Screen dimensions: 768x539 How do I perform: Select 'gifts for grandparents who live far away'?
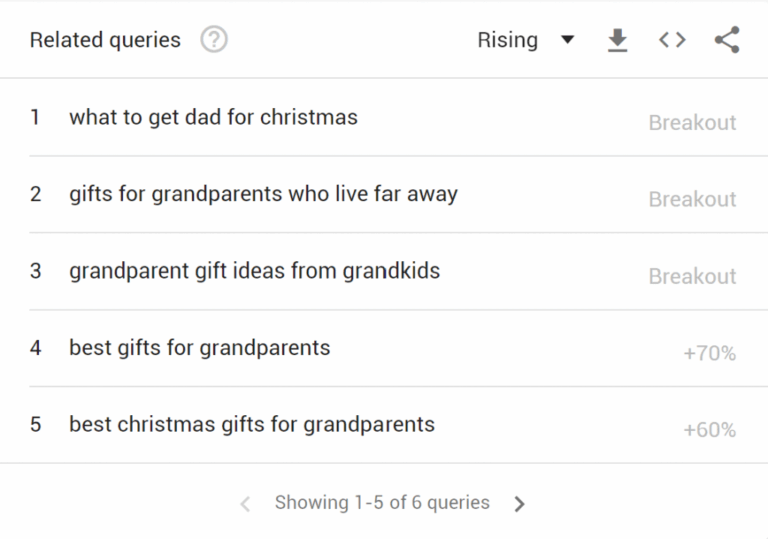coord(263,194)
